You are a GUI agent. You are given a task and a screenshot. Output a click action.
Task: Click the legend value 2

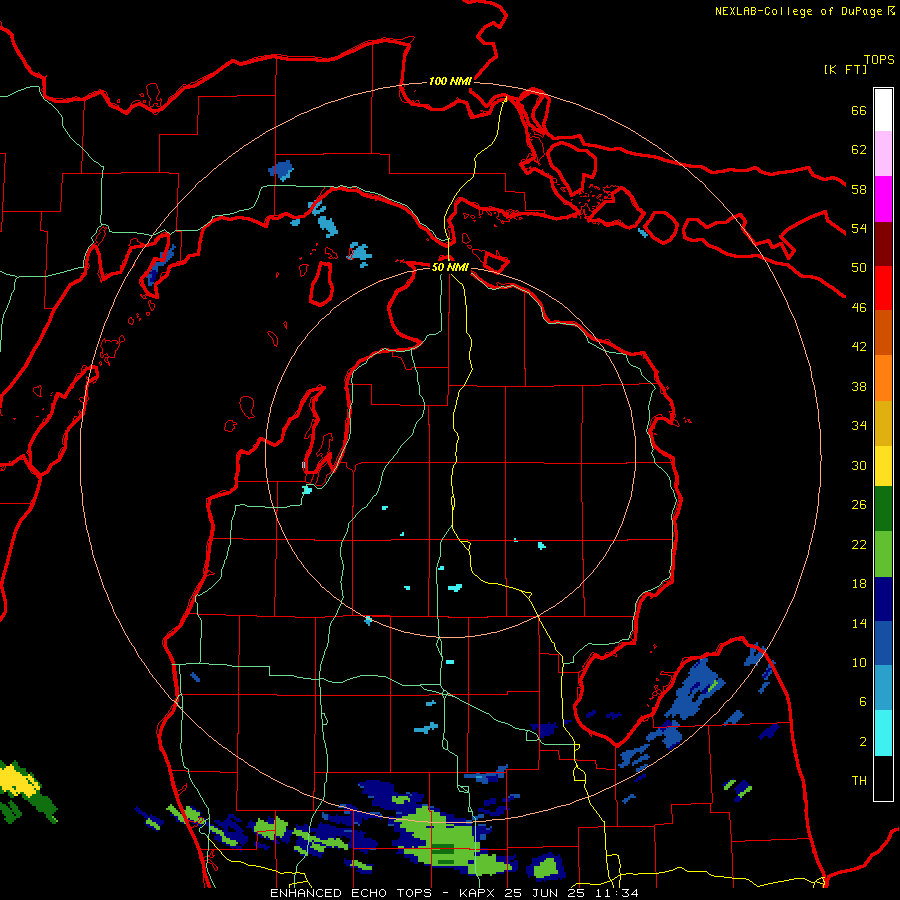[862, 742]
